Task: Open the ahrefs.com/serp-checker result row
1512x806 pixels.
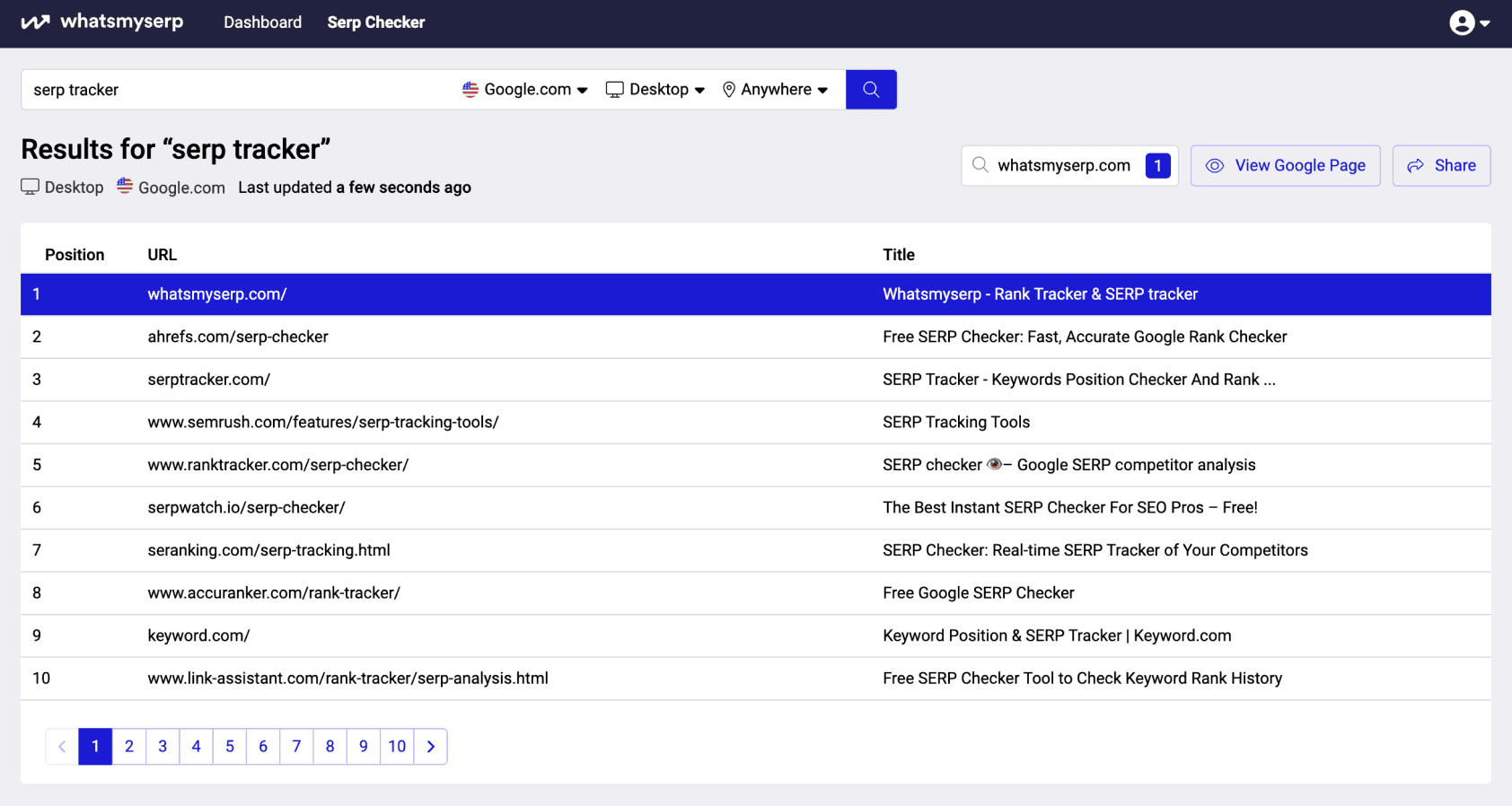Action: point(238,337)
